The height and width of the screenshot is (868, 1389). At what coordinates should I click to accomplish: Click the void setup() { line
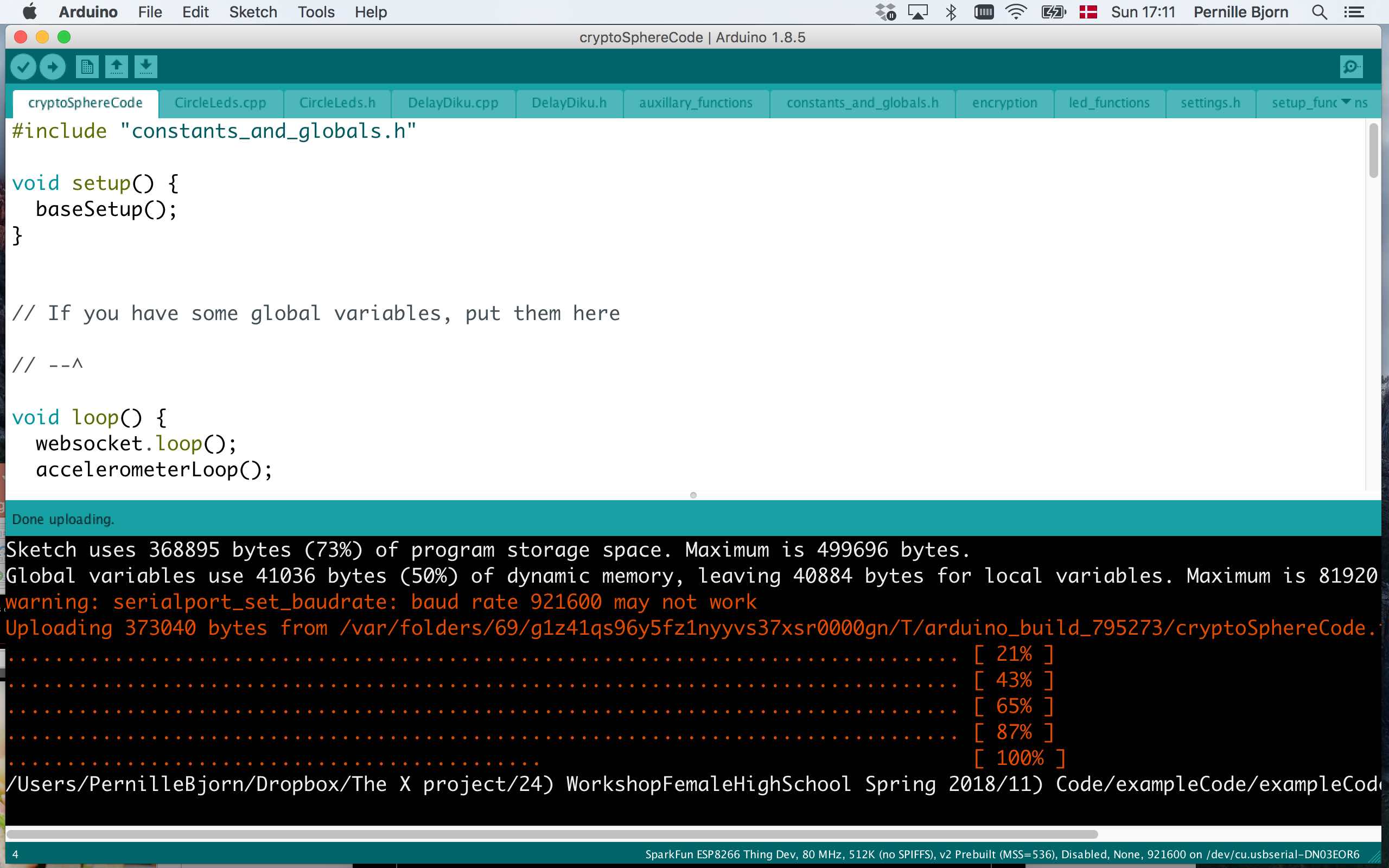[95, 184]
